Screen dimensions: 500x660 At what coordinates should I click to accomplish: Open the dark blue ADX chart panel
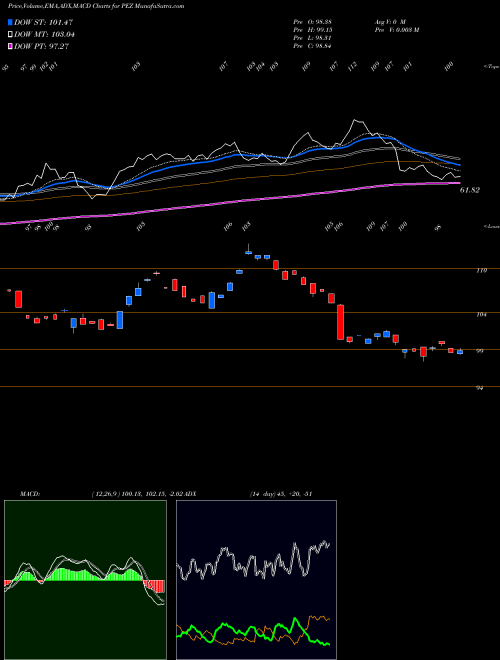click(x=256, y=580)
